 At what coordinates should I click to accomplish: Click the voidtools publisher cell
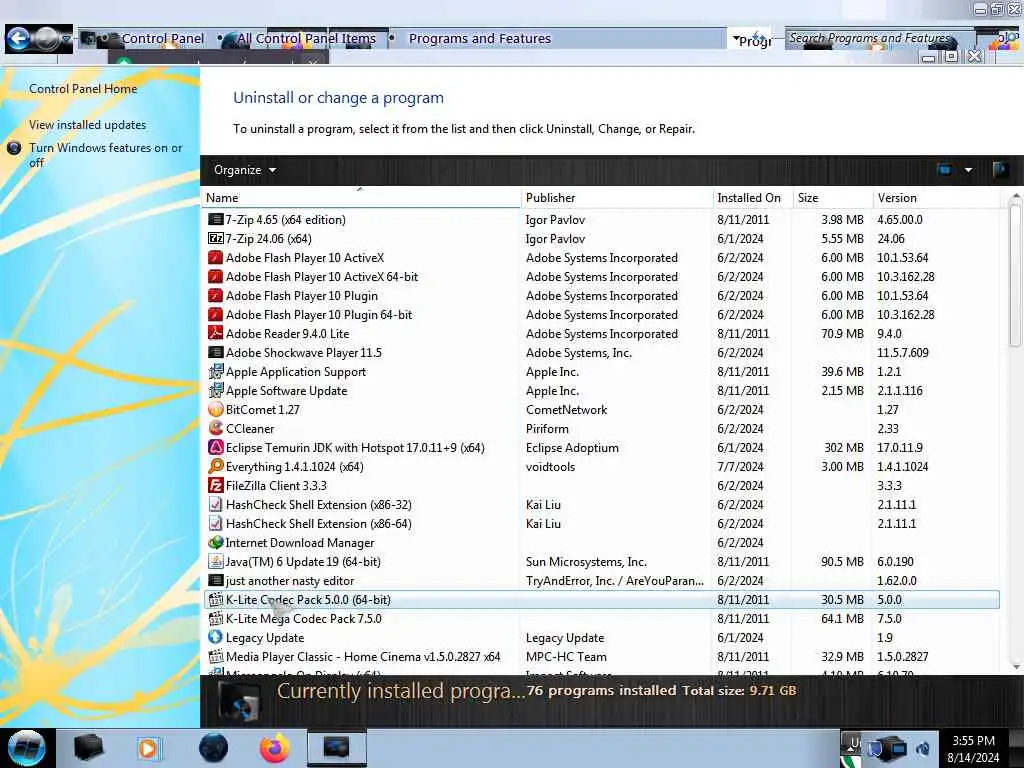[551, 466]
